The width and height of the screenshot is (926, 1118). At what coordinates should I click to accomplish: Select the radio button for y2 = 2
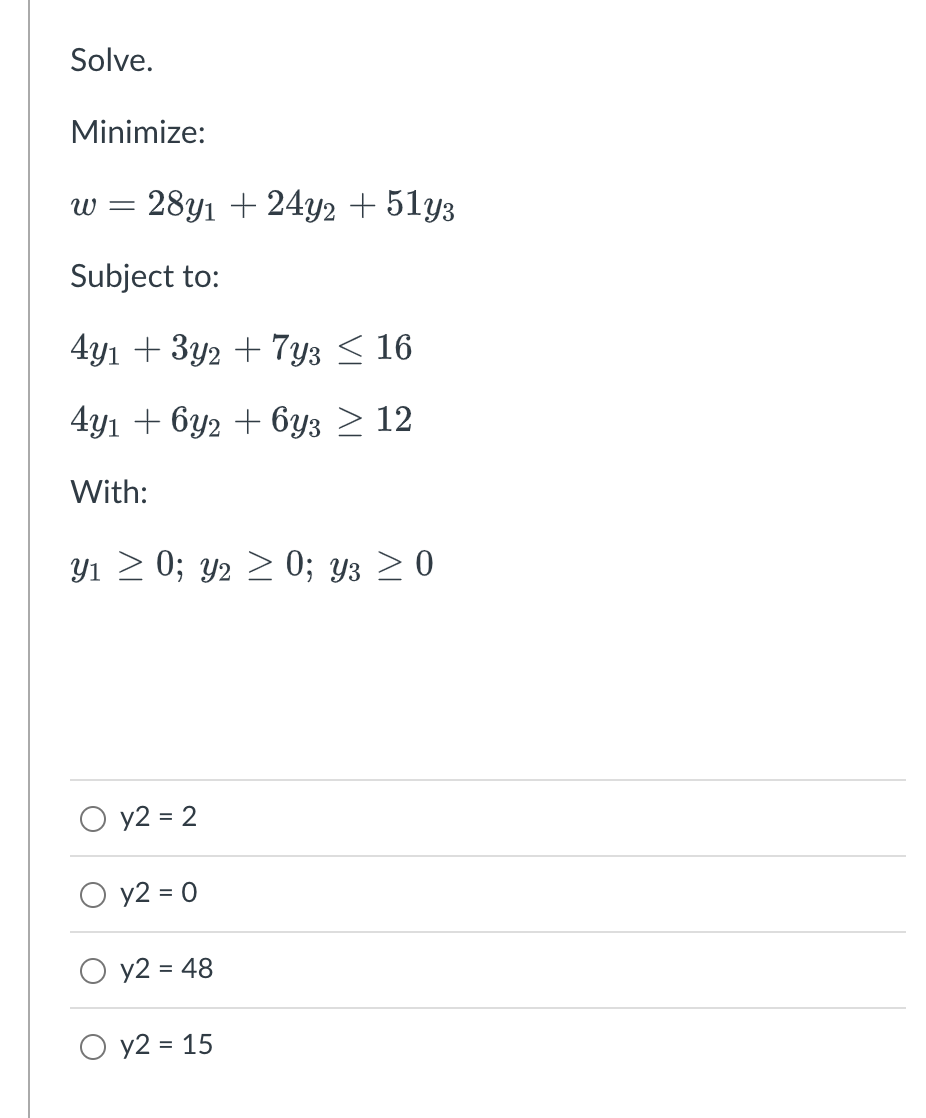(92, 818)
